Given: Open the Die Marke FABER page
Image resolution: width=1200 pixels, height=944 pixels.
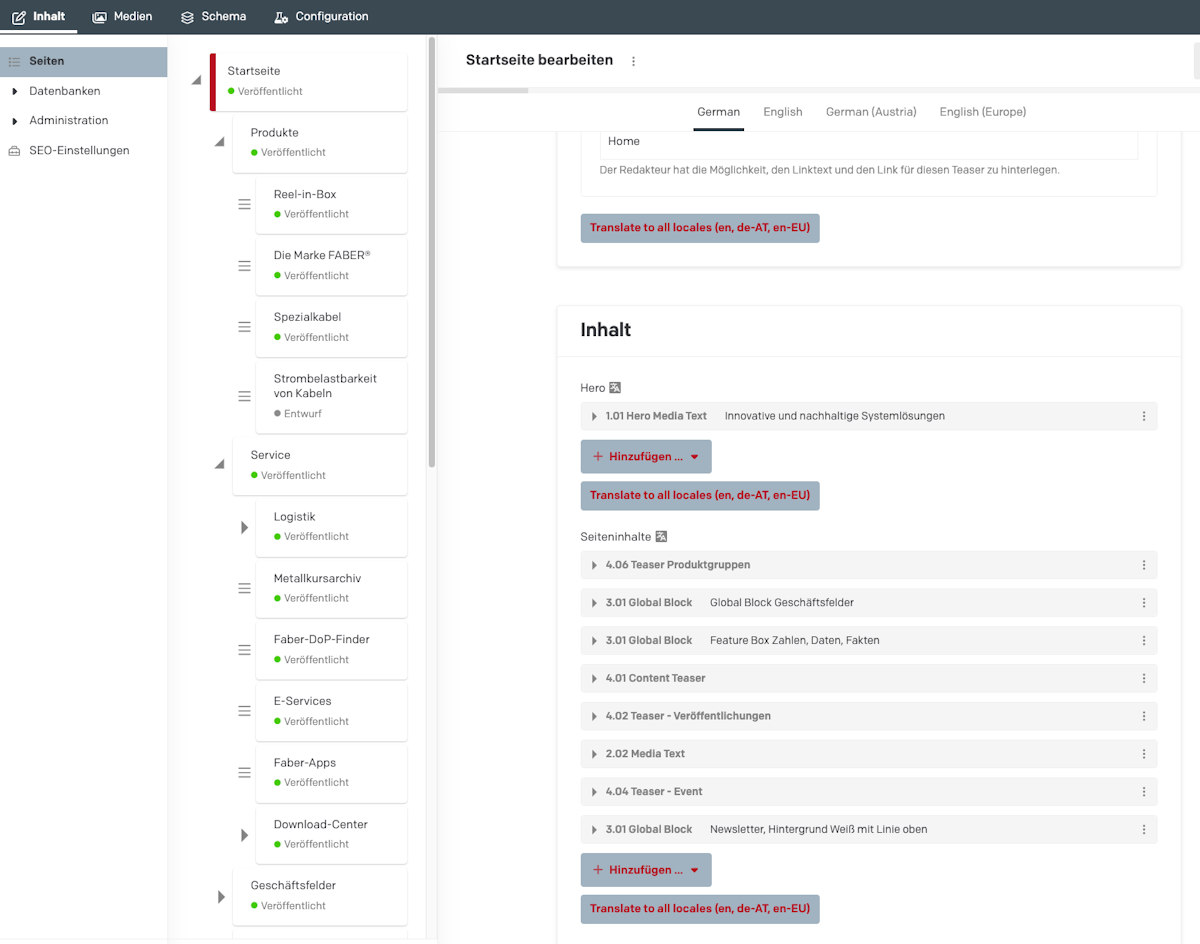Looking at the screenshot, I should pos(331,266).
